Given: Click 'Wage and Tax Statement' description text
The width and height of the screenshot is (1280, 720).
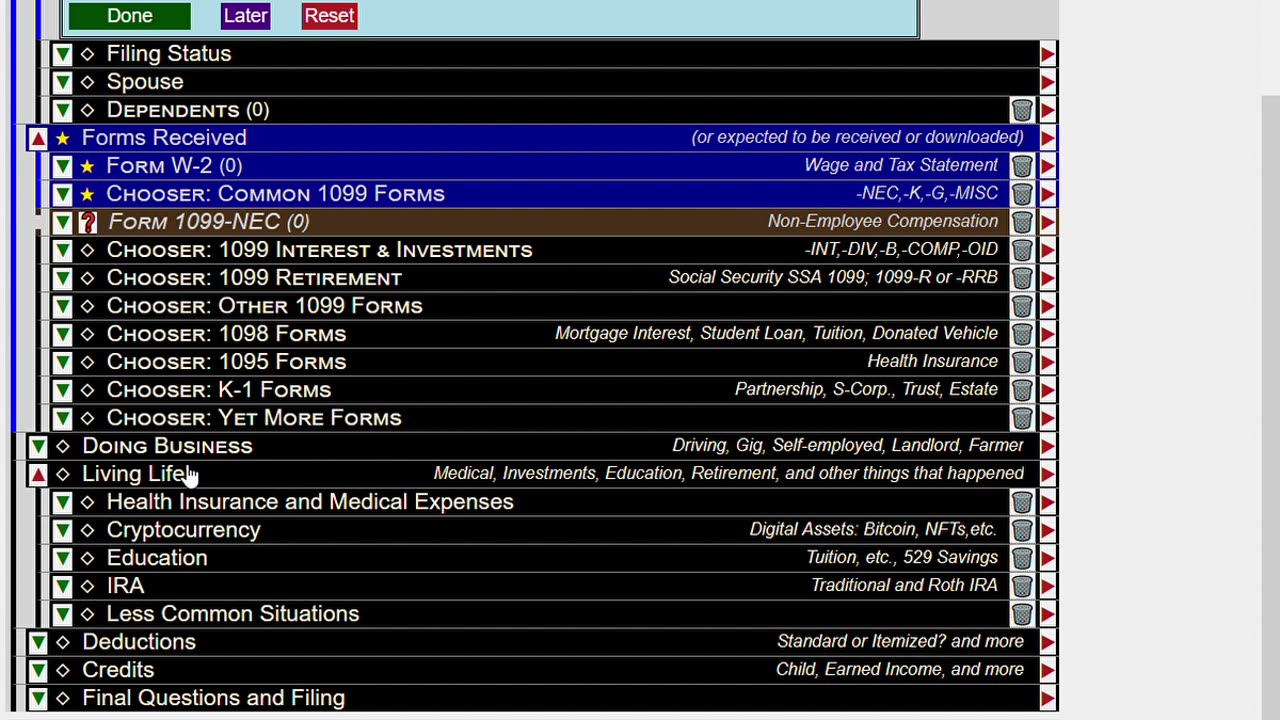Looking at the screenshot, I should (901, 165).
